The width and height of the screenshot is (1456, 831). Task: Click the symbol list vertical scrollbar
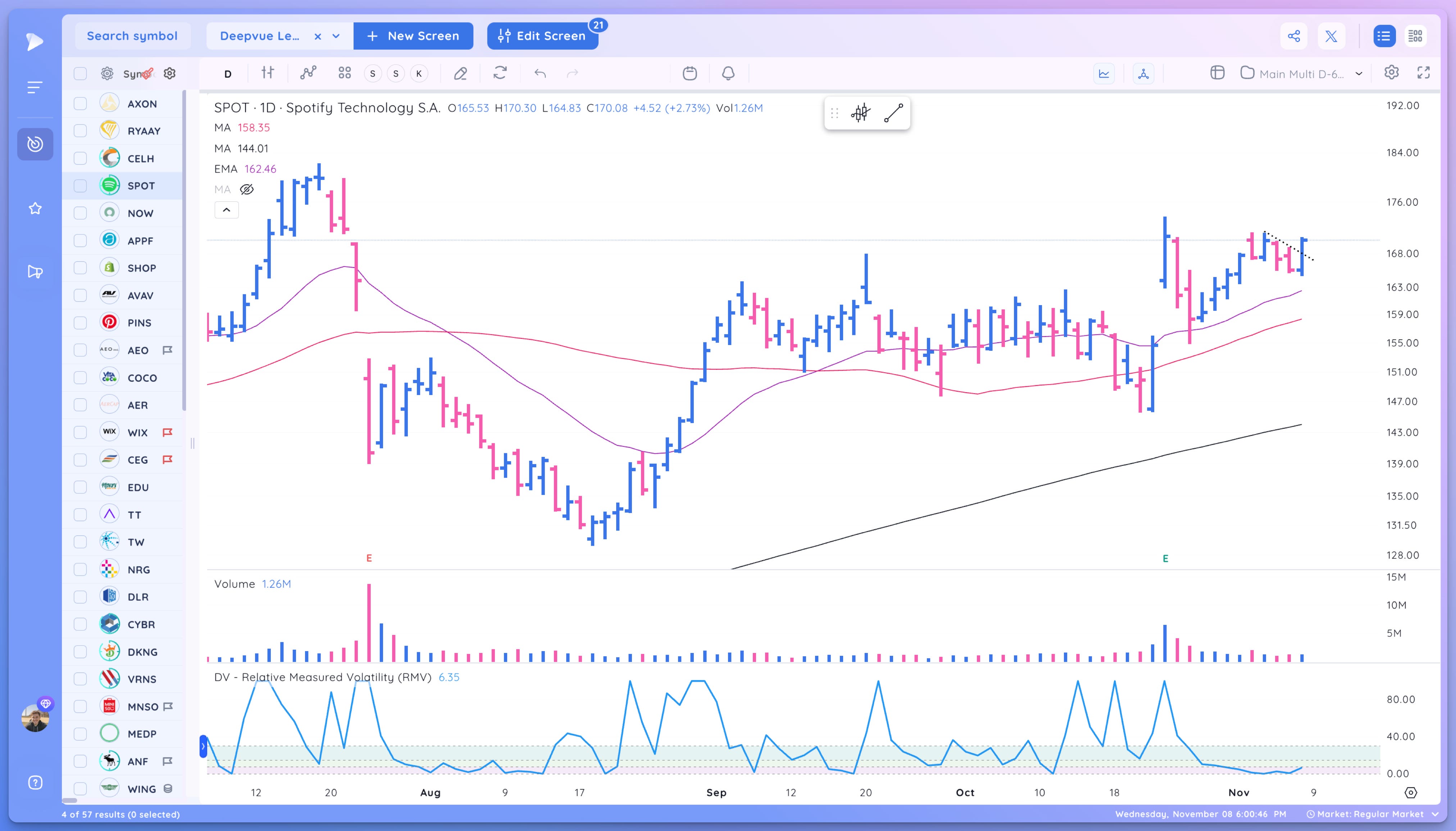[x=184, y=250]
